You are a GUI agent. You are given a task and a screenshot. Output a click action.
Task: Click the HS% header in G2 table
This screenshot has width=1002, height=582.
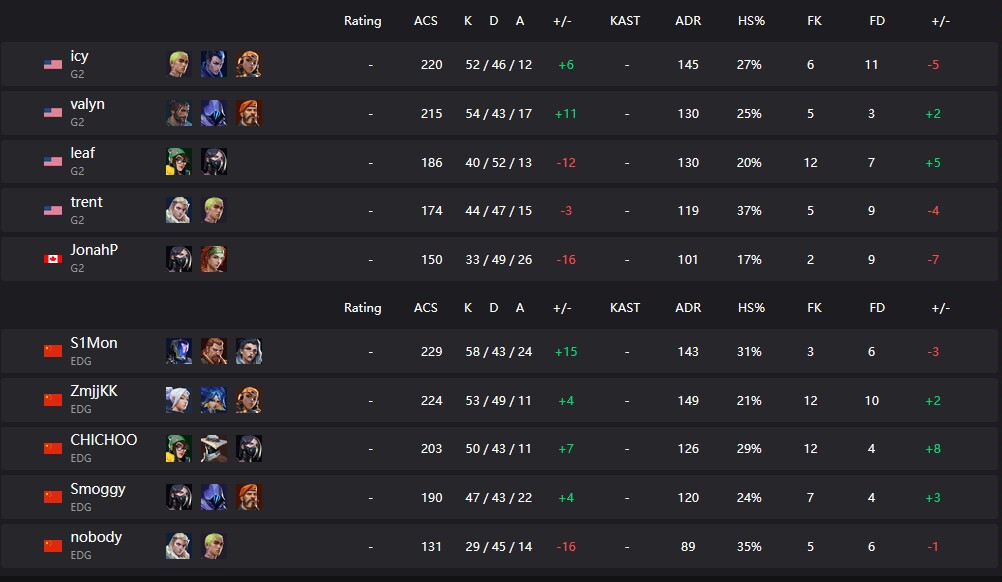pyautogui.click(x=751, y=21)
